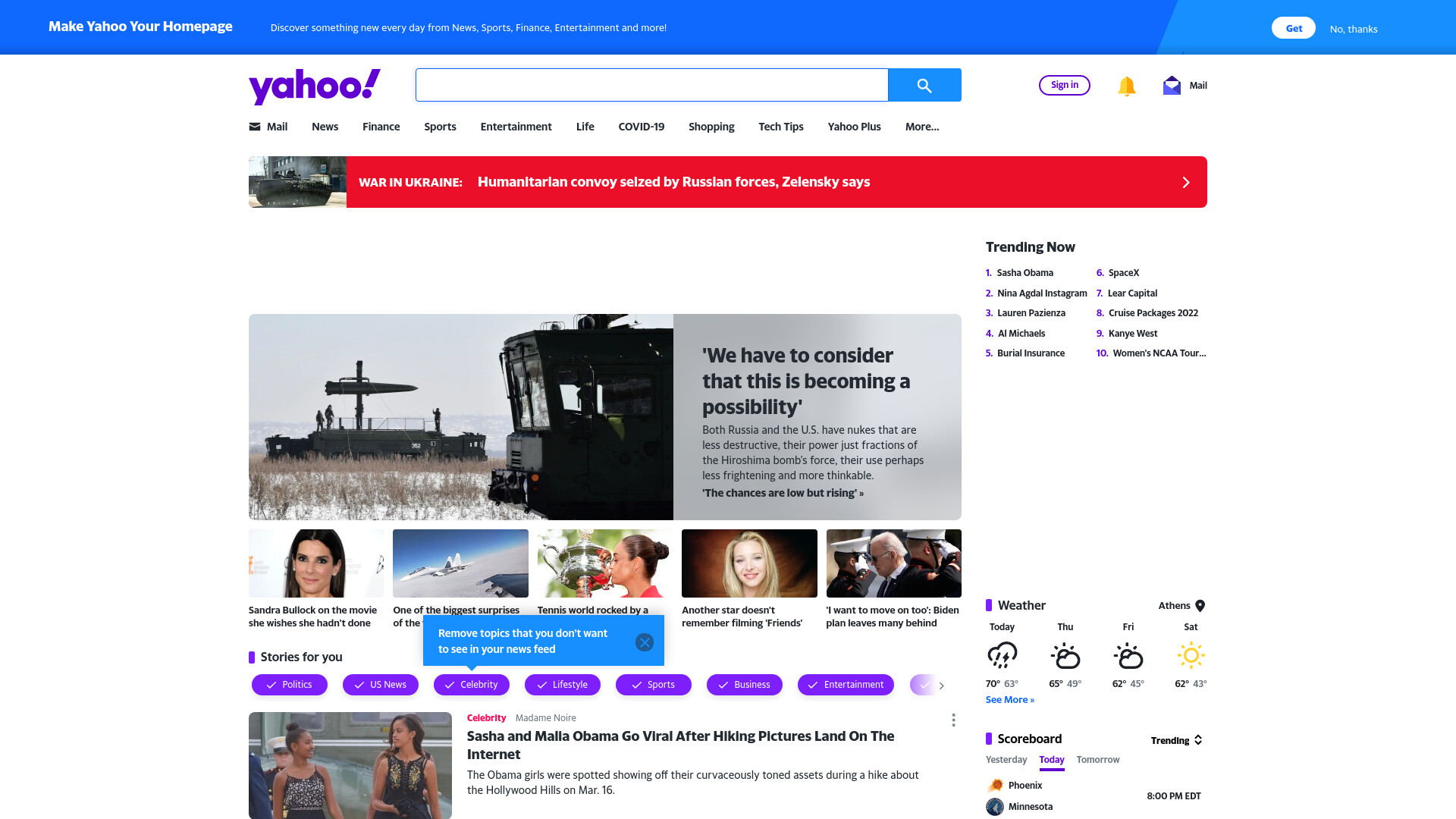This screenshot has width=1456, height=819.
Task: Open trending topic Cruise Packages 2022
Action: click(x=1153, y=313)
